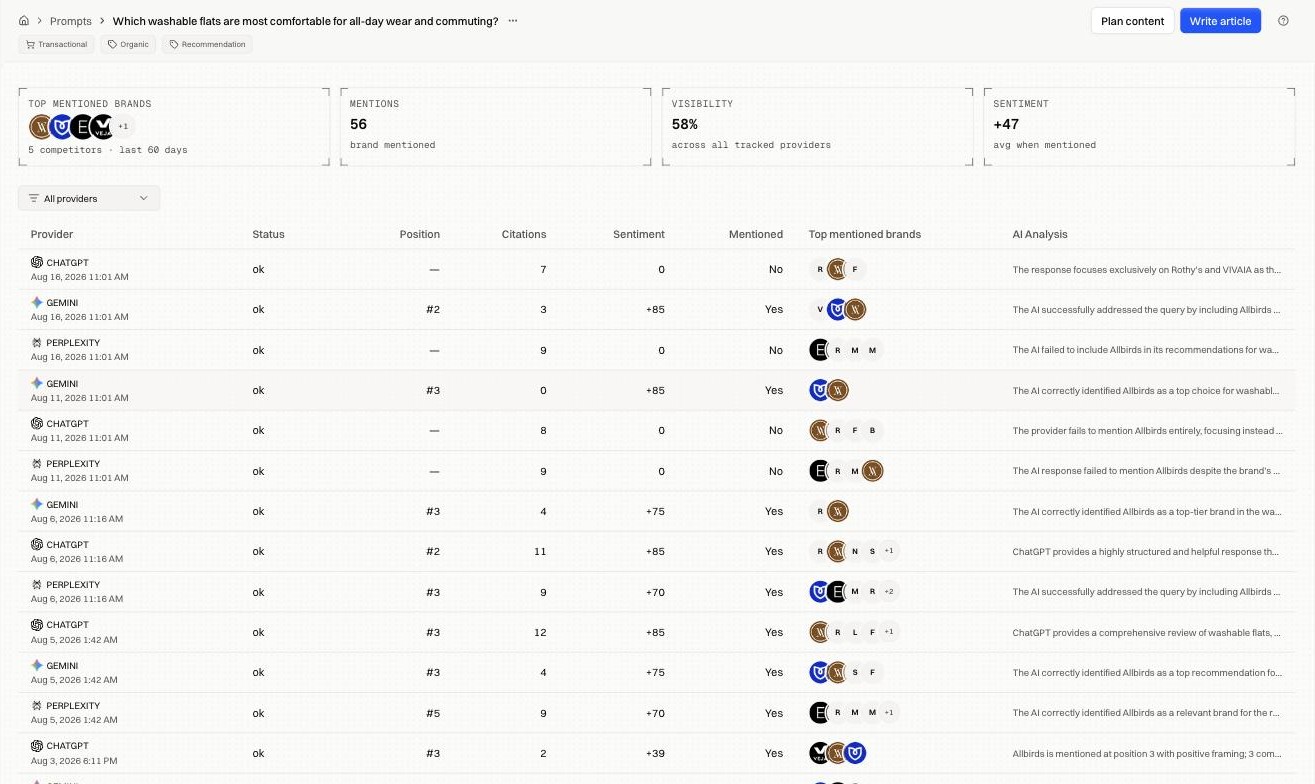The height and width of the screenshot is (784, 1315).
Task: Select the Organic tag
Action: (x=129, y=44)
